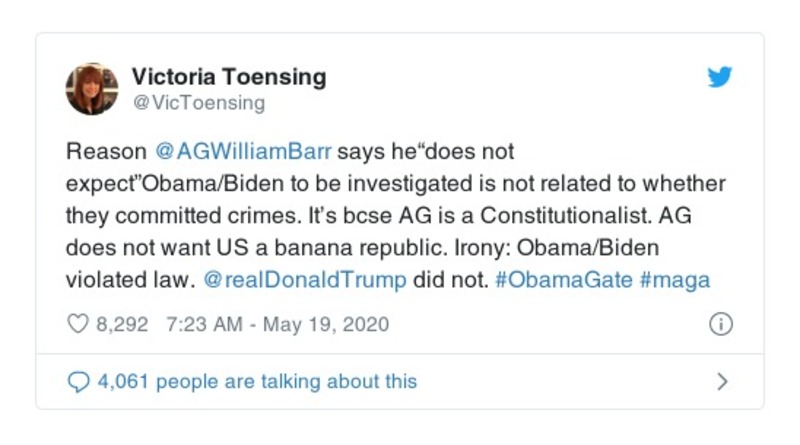Open "4,061 people are talking about this"
The image size is (800, 445).
pos(256,381)
